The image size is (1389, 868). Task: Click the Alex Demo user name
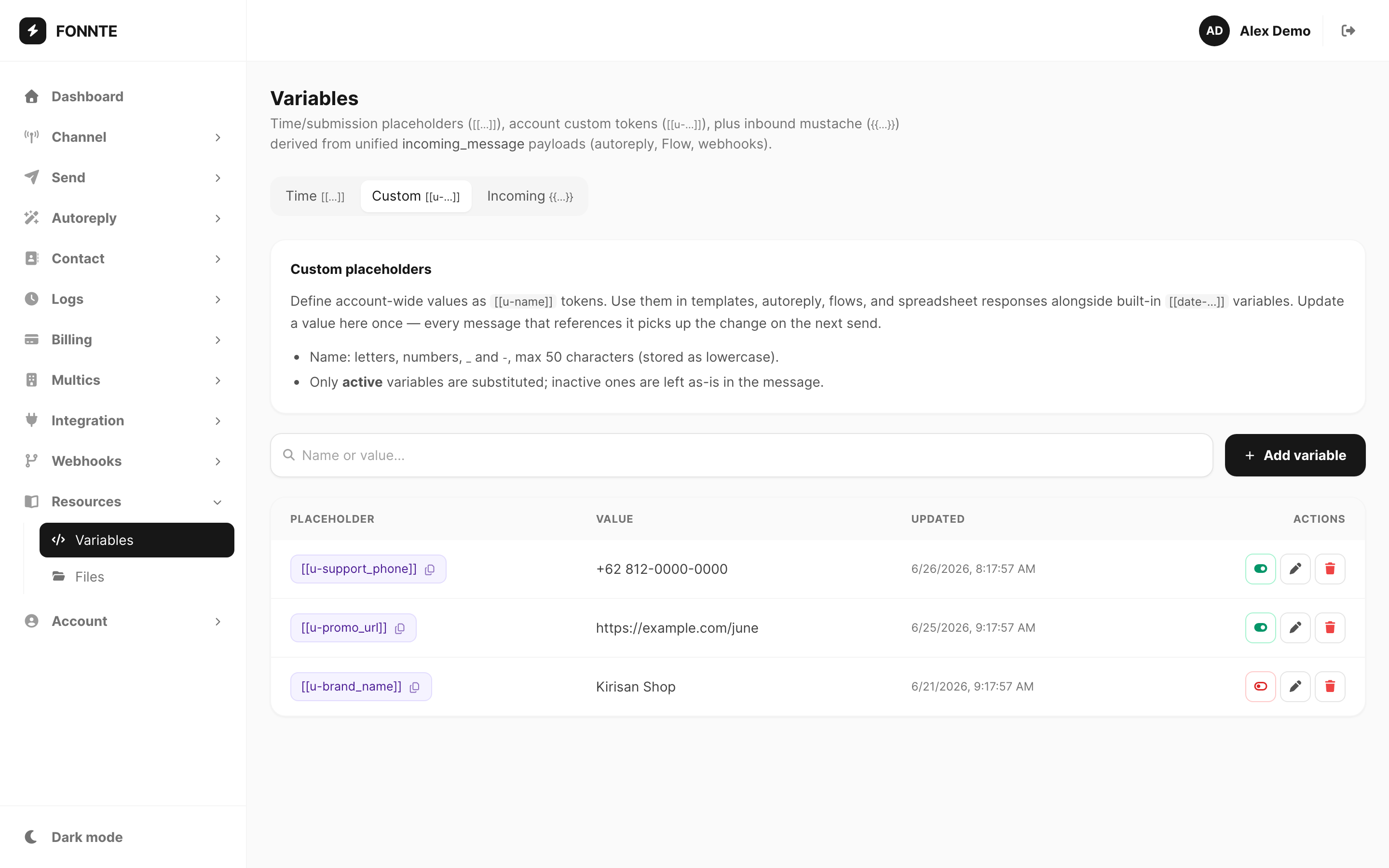pyautogui.click(x=1275, y=31)
